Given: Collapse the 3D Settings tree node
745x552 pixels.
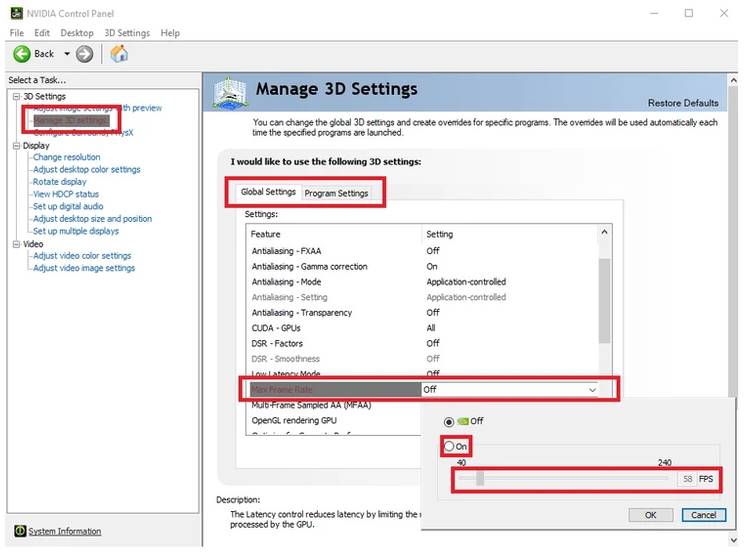Looking at the screenshot, I should (x=15, y=96).
